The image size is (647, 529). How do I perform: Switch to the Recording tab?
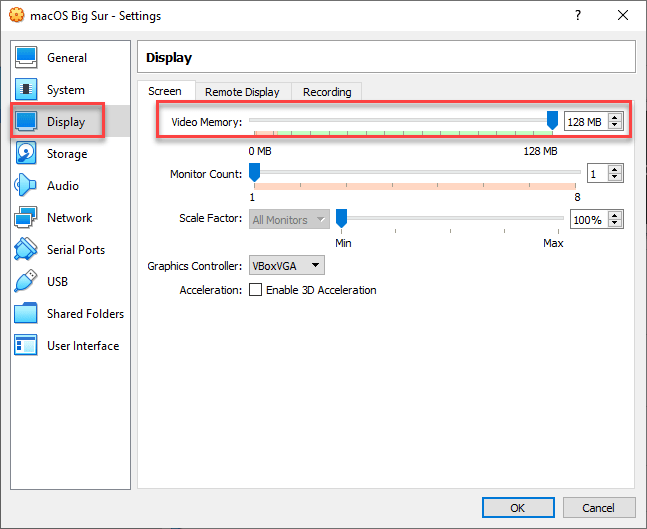tap(327, 92)
